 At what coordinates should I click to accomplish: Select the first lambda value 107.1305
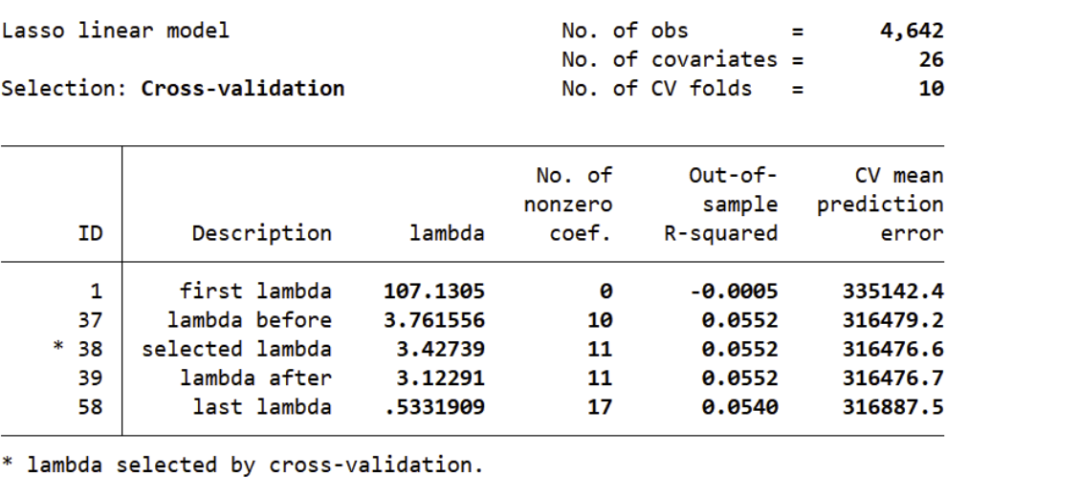tap(434, 291)
